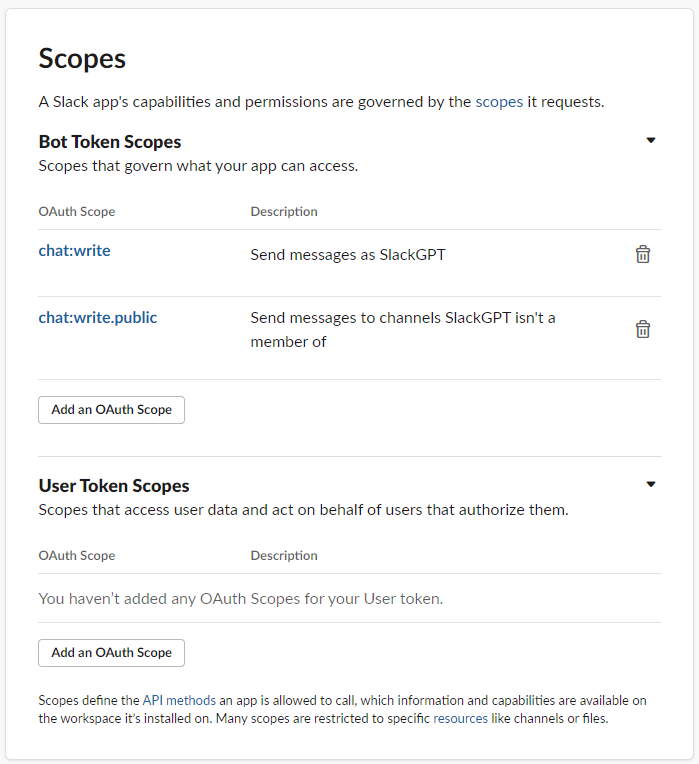The image size is (699, 764).
Task: Click the Bot Token Scopes heading
Action: [x=110, y=142]
